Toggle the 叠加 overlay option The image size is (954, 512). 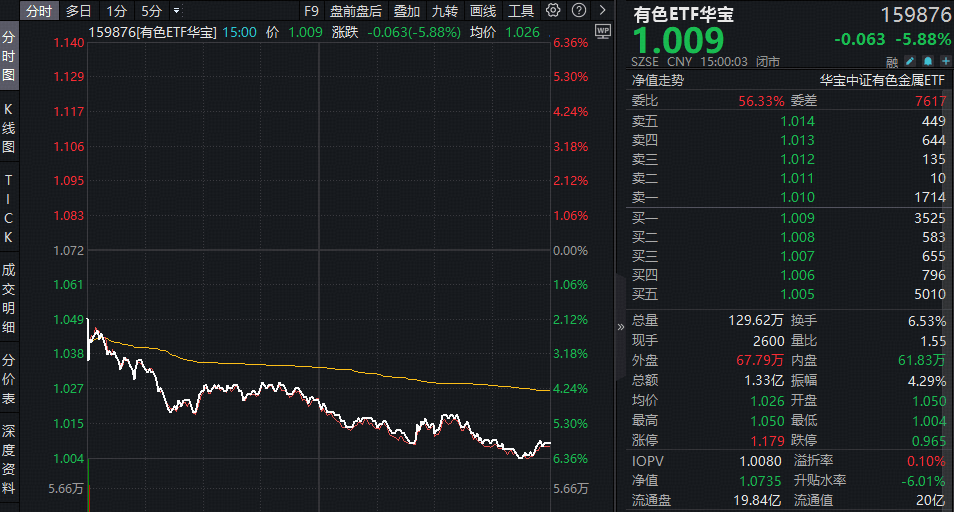[x=406, y=11]
